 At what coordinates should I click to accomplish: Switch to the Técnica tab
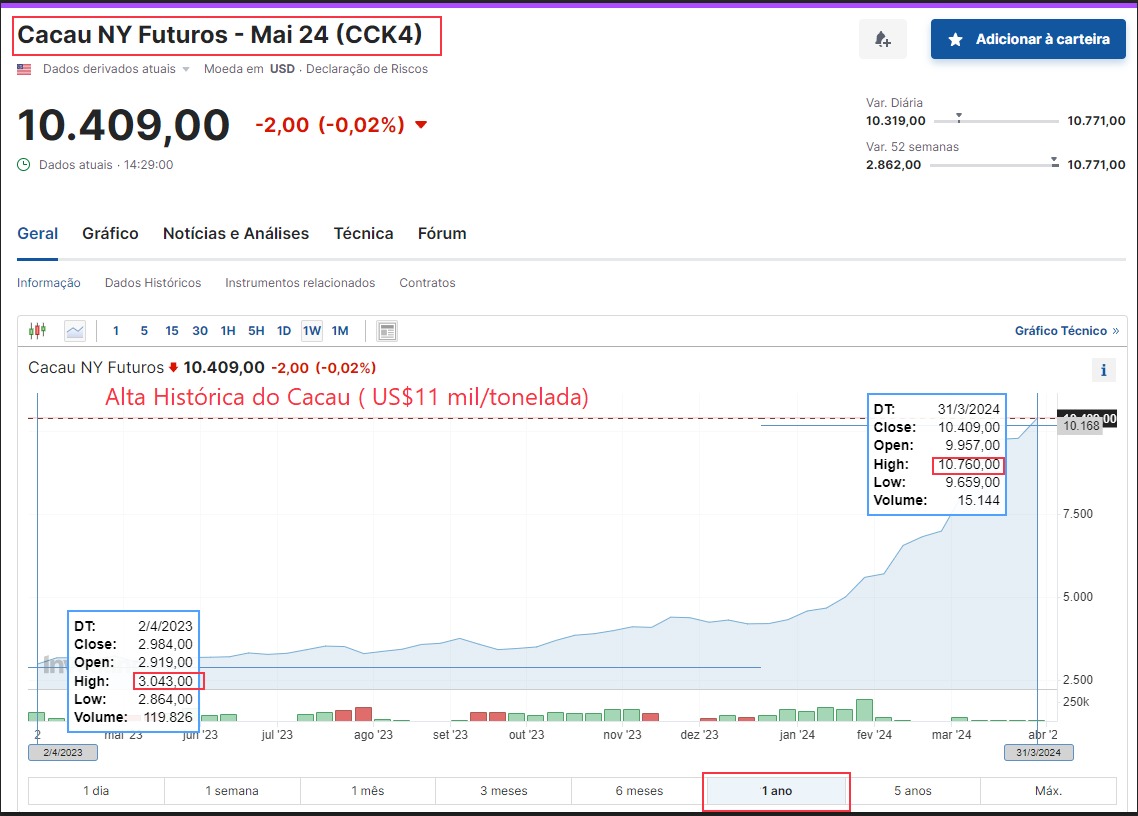coord(363,233)
